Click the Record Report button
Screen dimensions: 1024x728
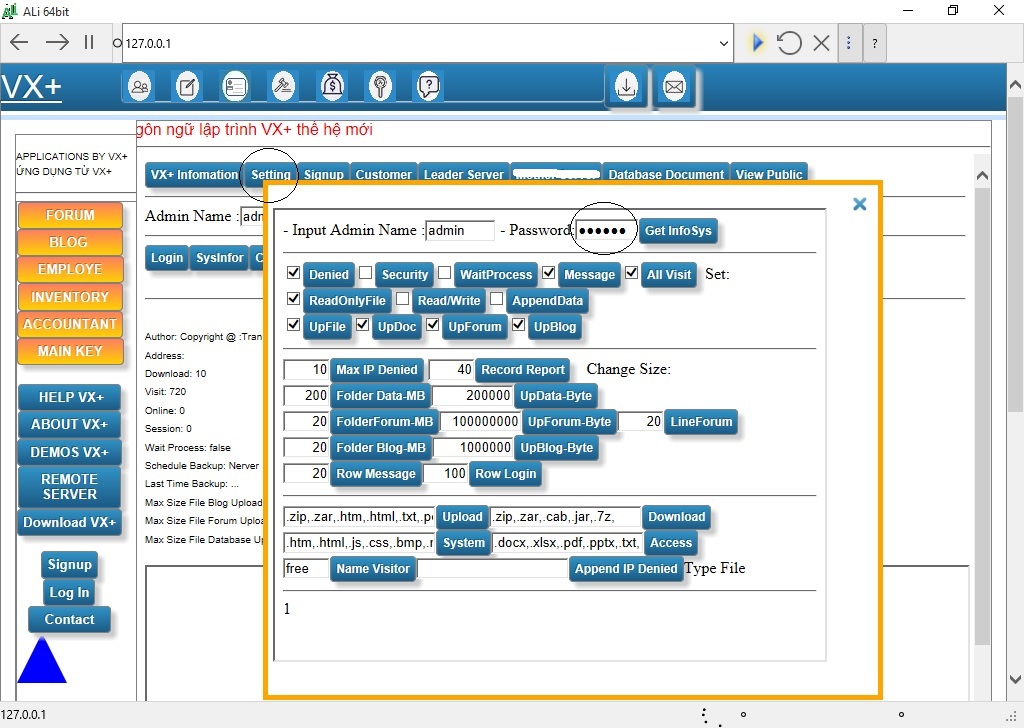(x=522, y=370)
